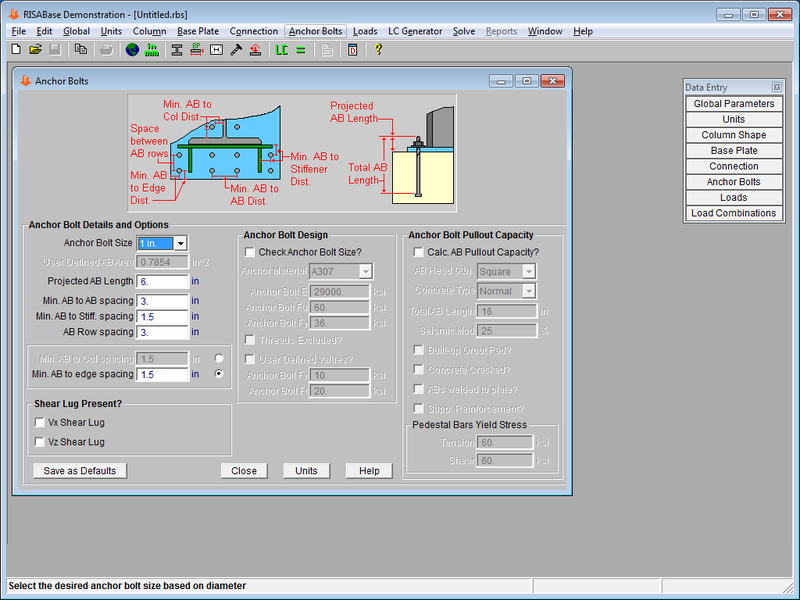Expand the Anchor Bolt Size dropdown
The height and width of the screenshot is (600, 800).
[x=180, y=243]
